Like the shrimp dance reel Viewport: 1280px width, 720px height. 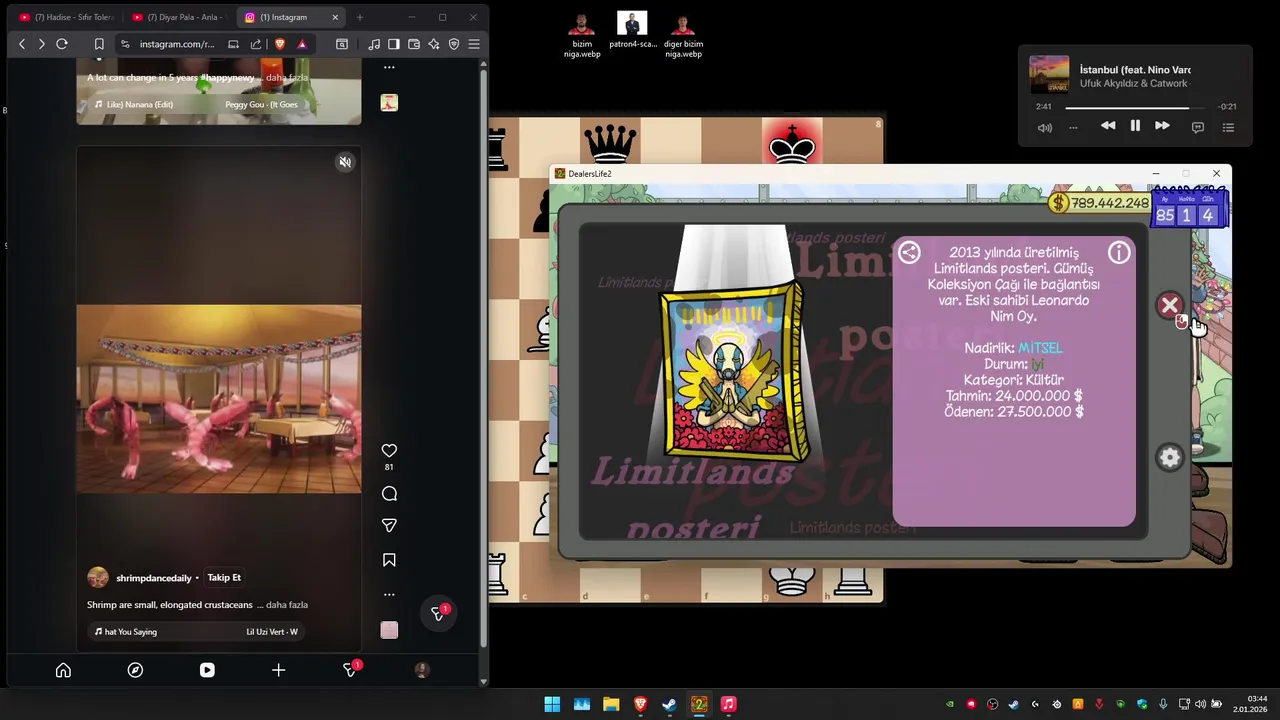pyautogui.click(x=389, y=451)
